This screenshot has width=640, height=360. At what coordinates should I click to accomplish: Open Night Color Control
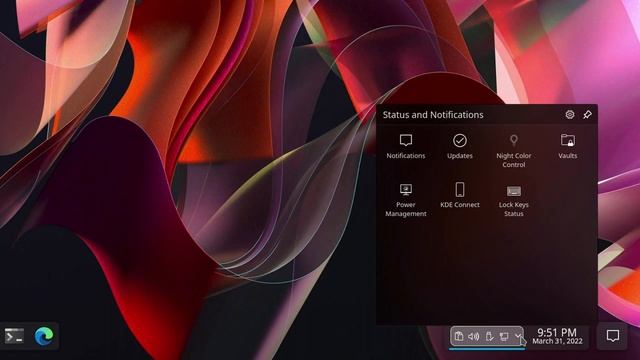pos(513,151)
